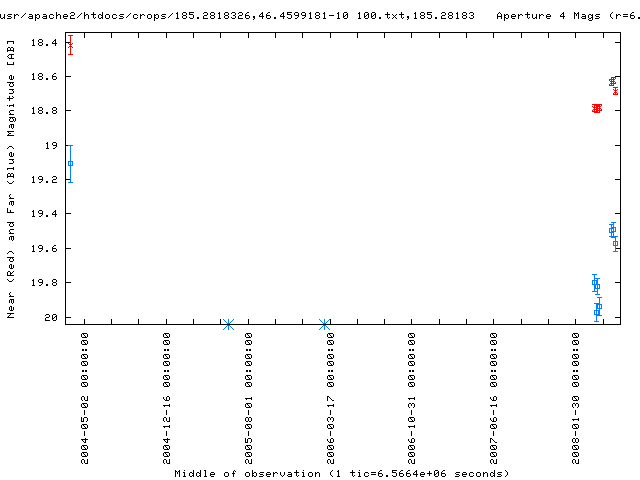The width and height of the screenshot is (640, 480).
Task: Select the '2006-03-17 00:00:00' date label
Action: (x=330, y=398)
